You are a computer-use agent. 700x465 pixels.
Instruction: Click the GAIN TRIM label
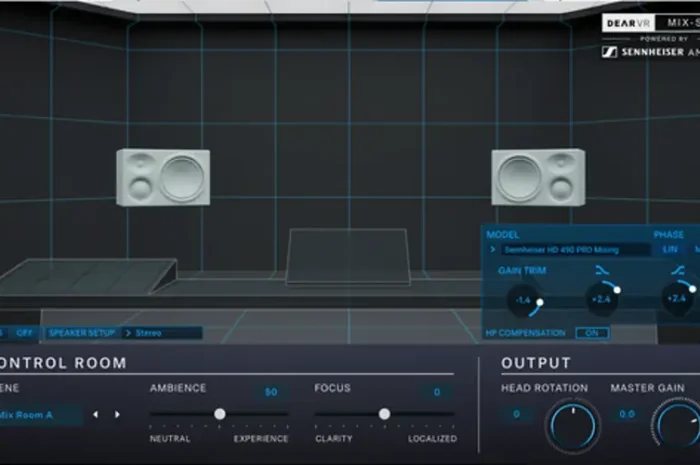(522, 270)
